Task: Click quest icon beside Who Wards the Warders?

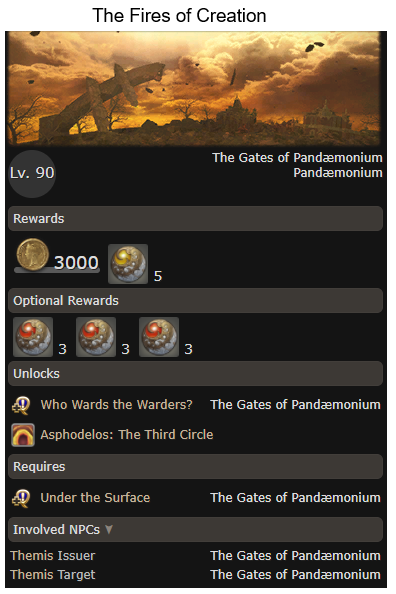Action: (x=21, y=405)
